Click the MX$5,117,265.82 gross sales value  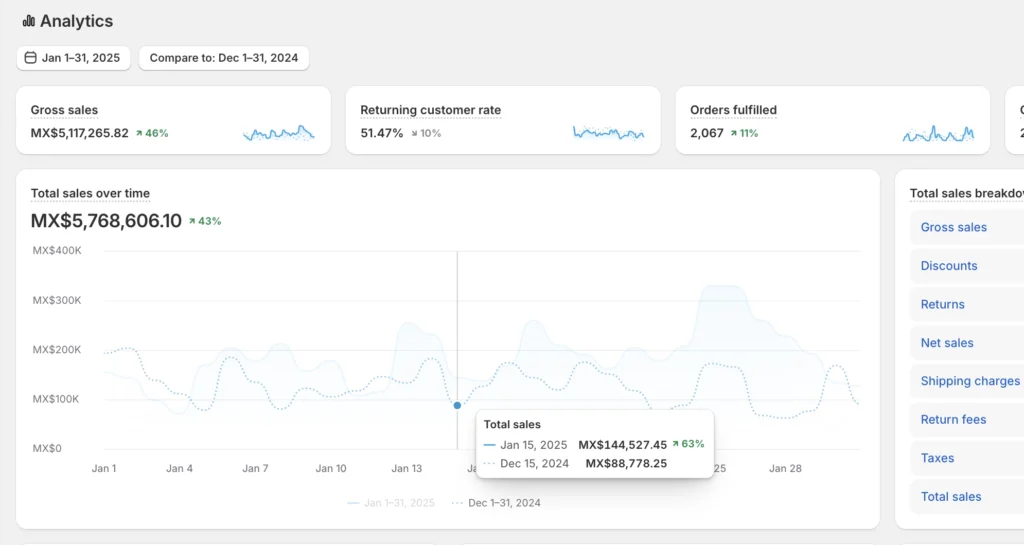point(80,133)
